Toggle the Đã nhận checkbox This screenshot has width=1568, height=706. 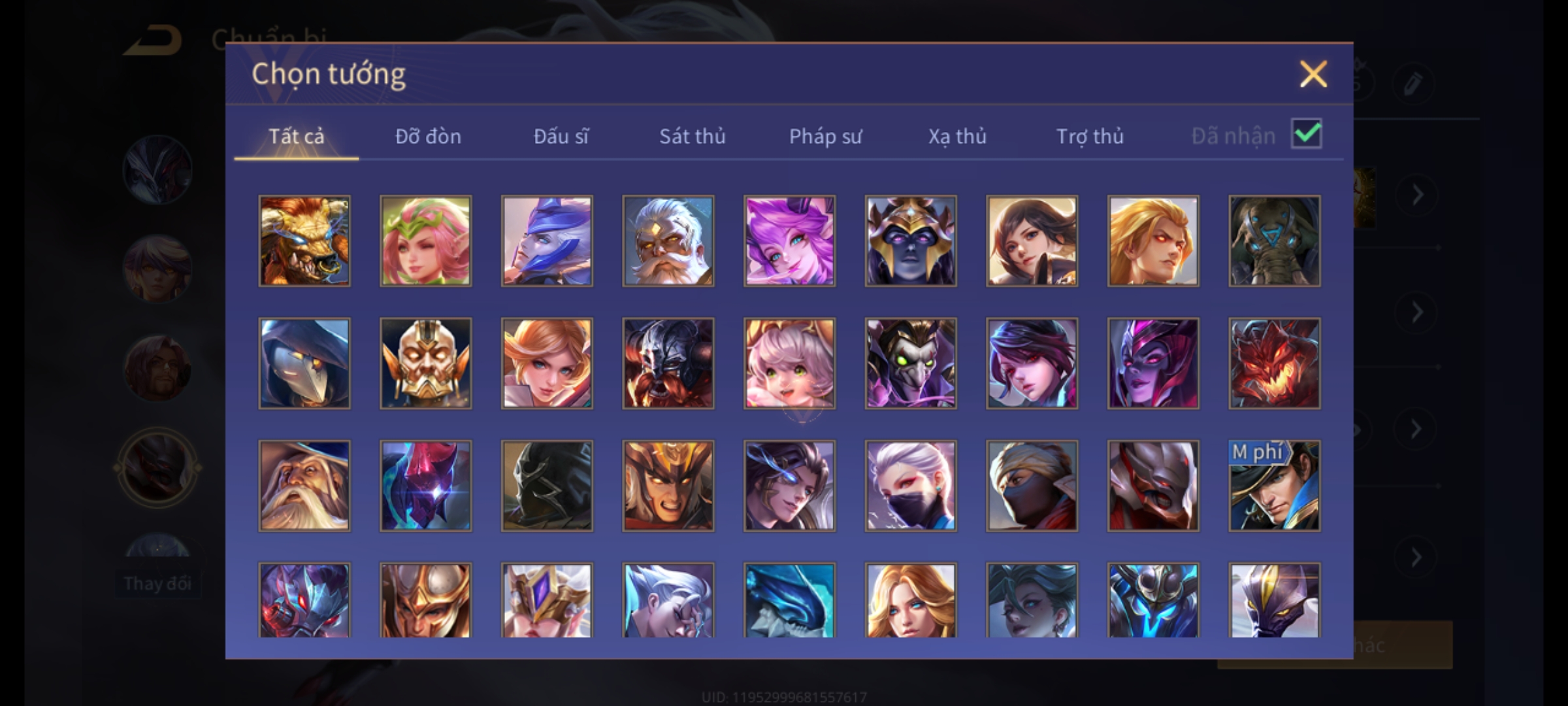[1307, 134]
